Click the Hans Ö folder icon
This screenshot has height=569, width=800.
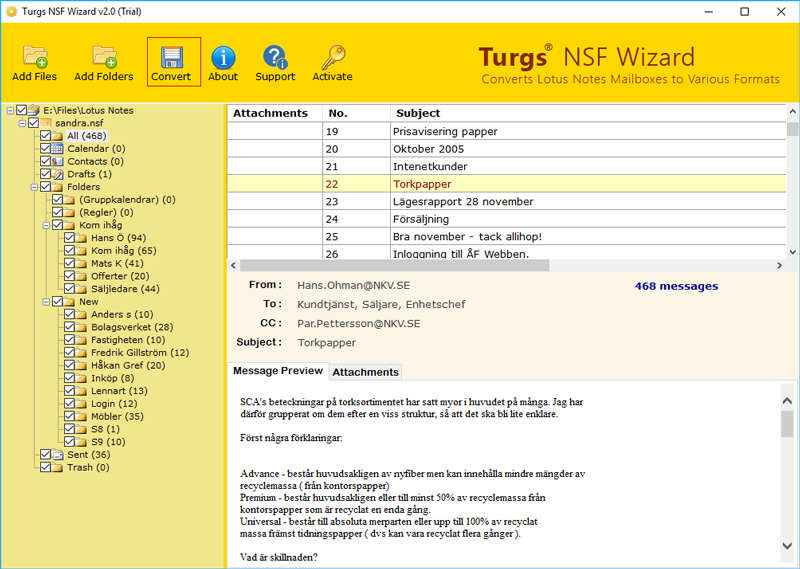coord(82,238)
